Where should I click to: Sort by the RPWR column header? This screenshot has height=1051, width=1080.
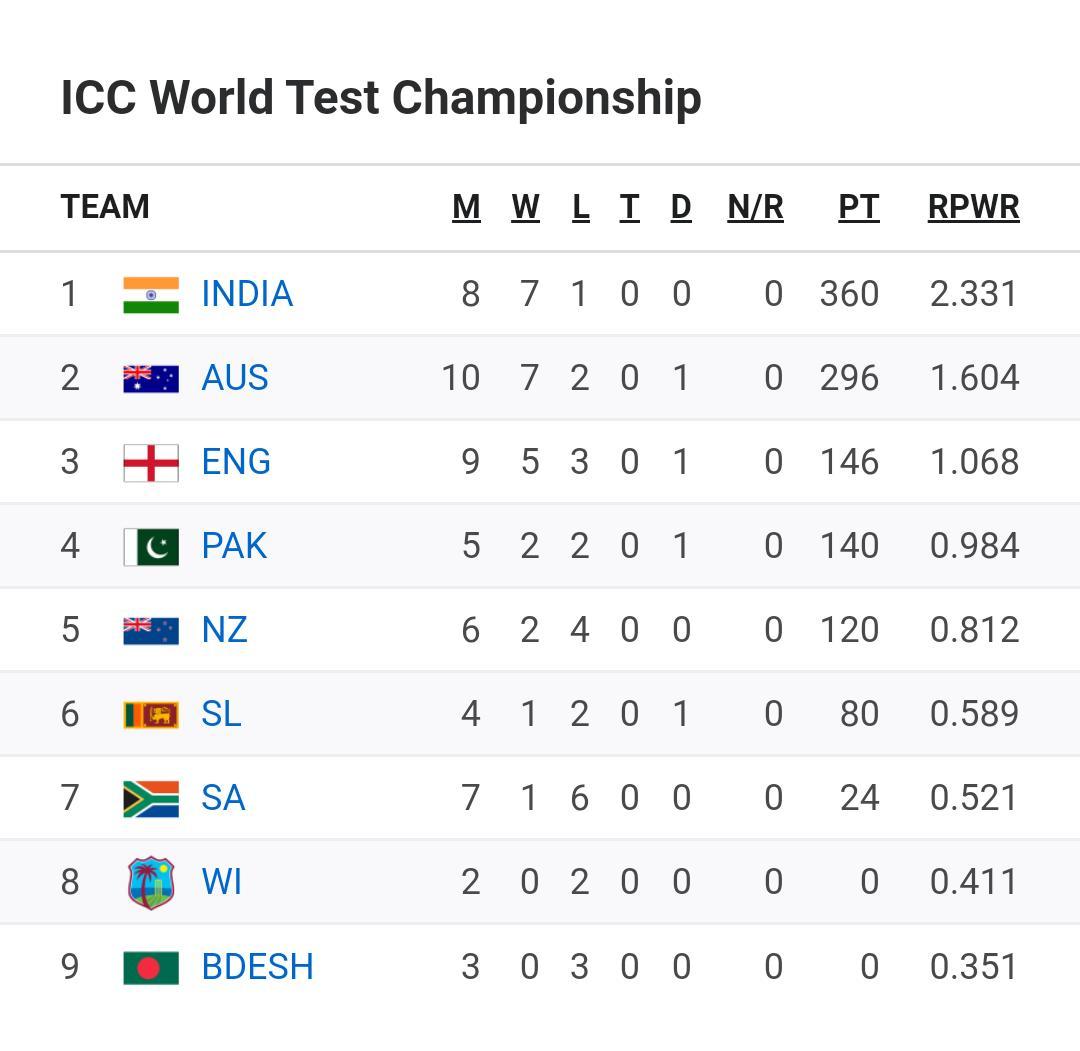(x=973, y=207)
